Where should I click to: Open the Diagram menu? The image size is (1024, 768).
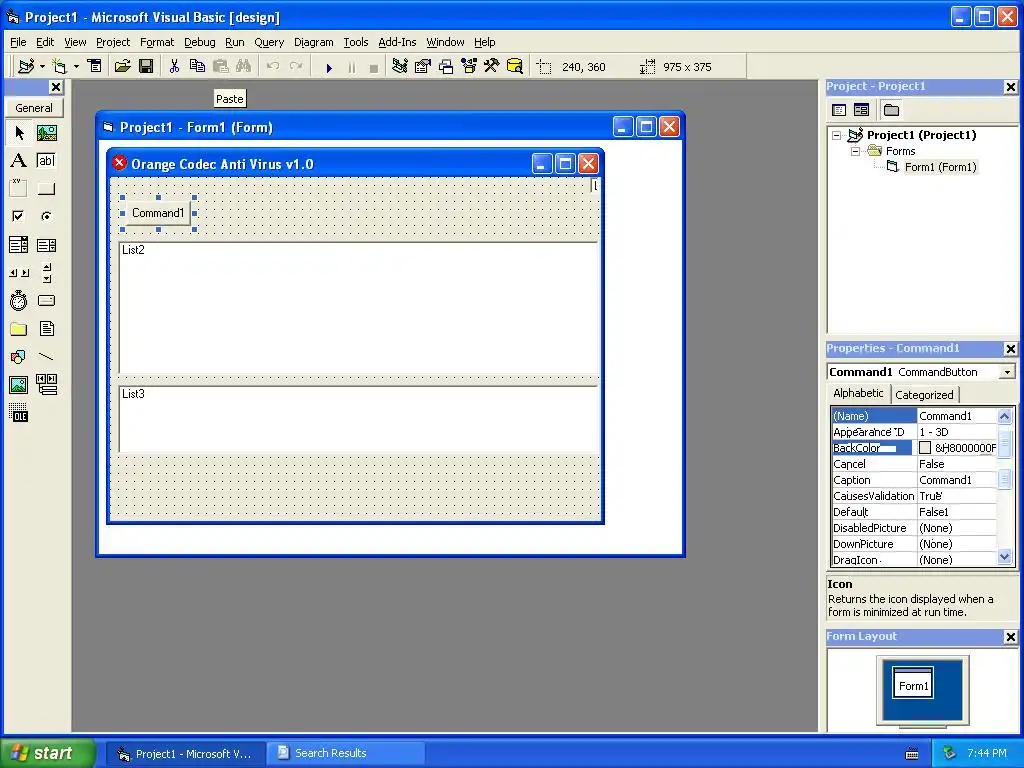(313, 42)
